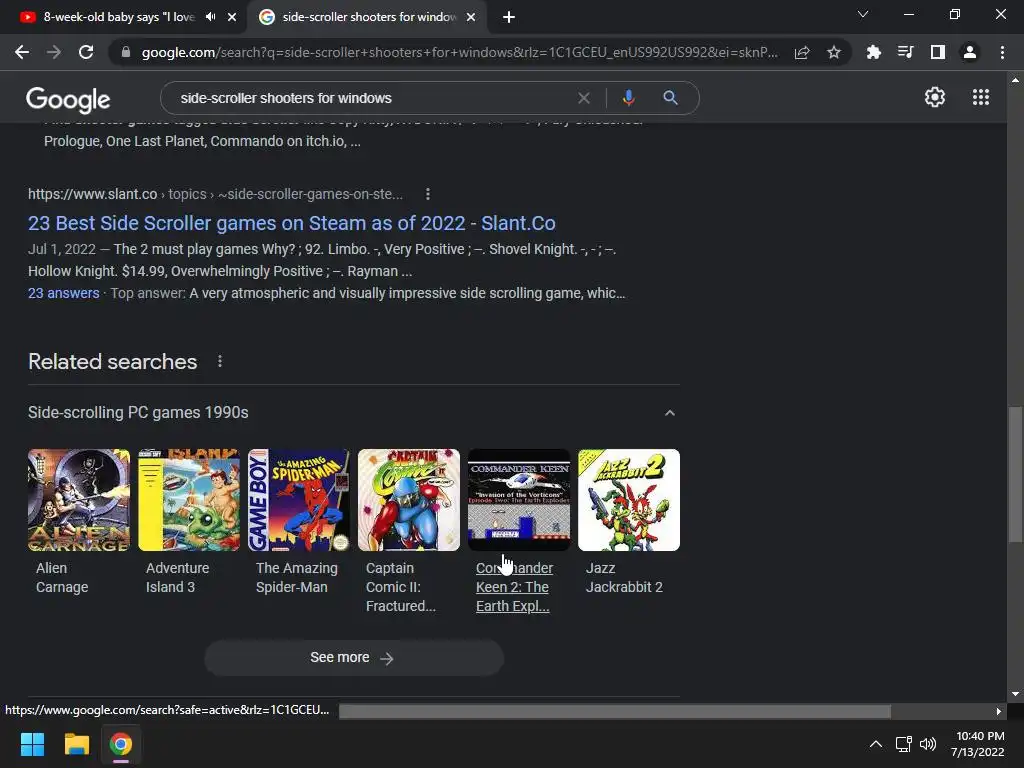
Task: Open the media controls icon
Action: (x=905, y=52)
